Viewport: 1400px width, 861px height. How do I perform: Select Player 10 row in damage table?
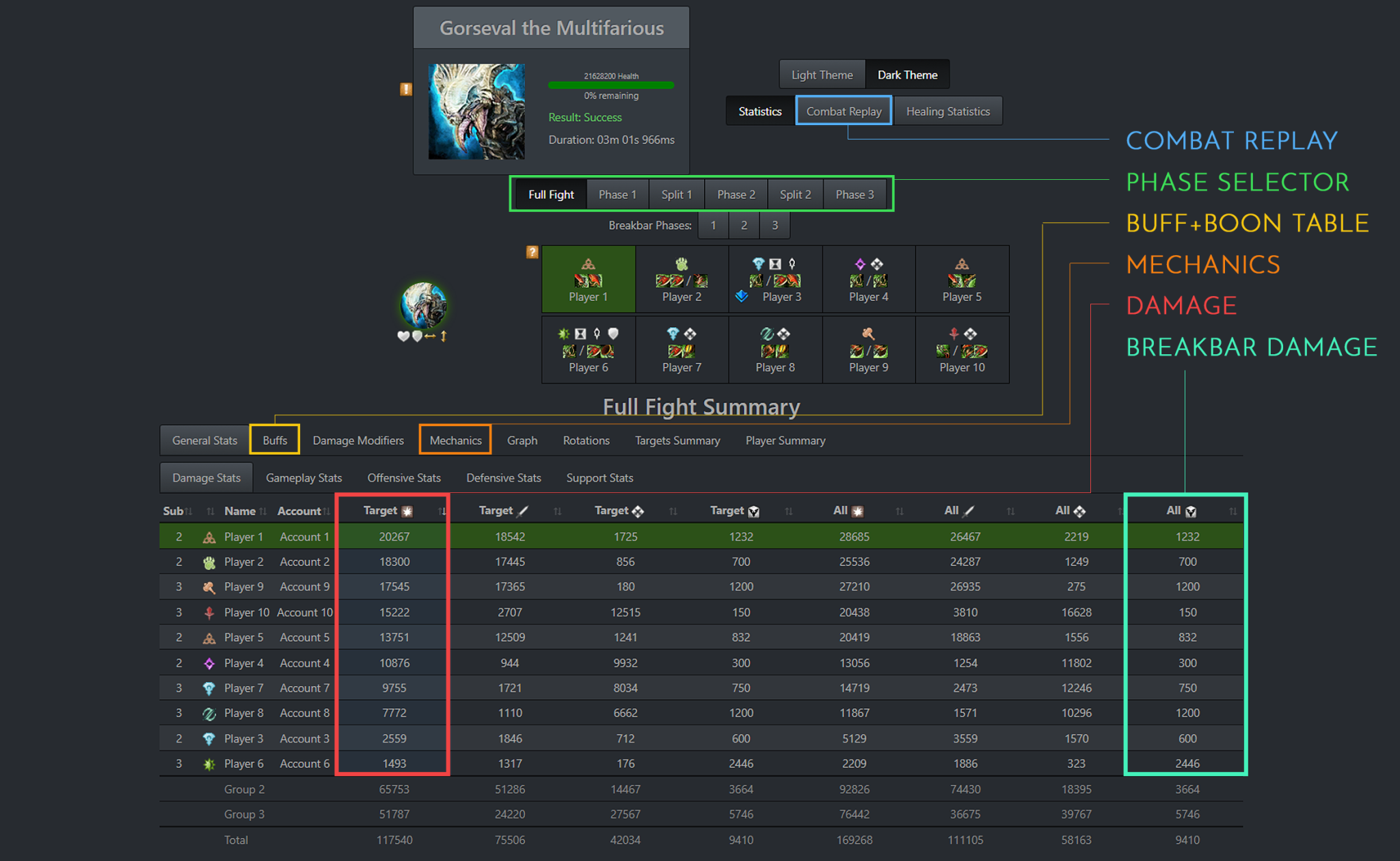[x=247, y=612]
